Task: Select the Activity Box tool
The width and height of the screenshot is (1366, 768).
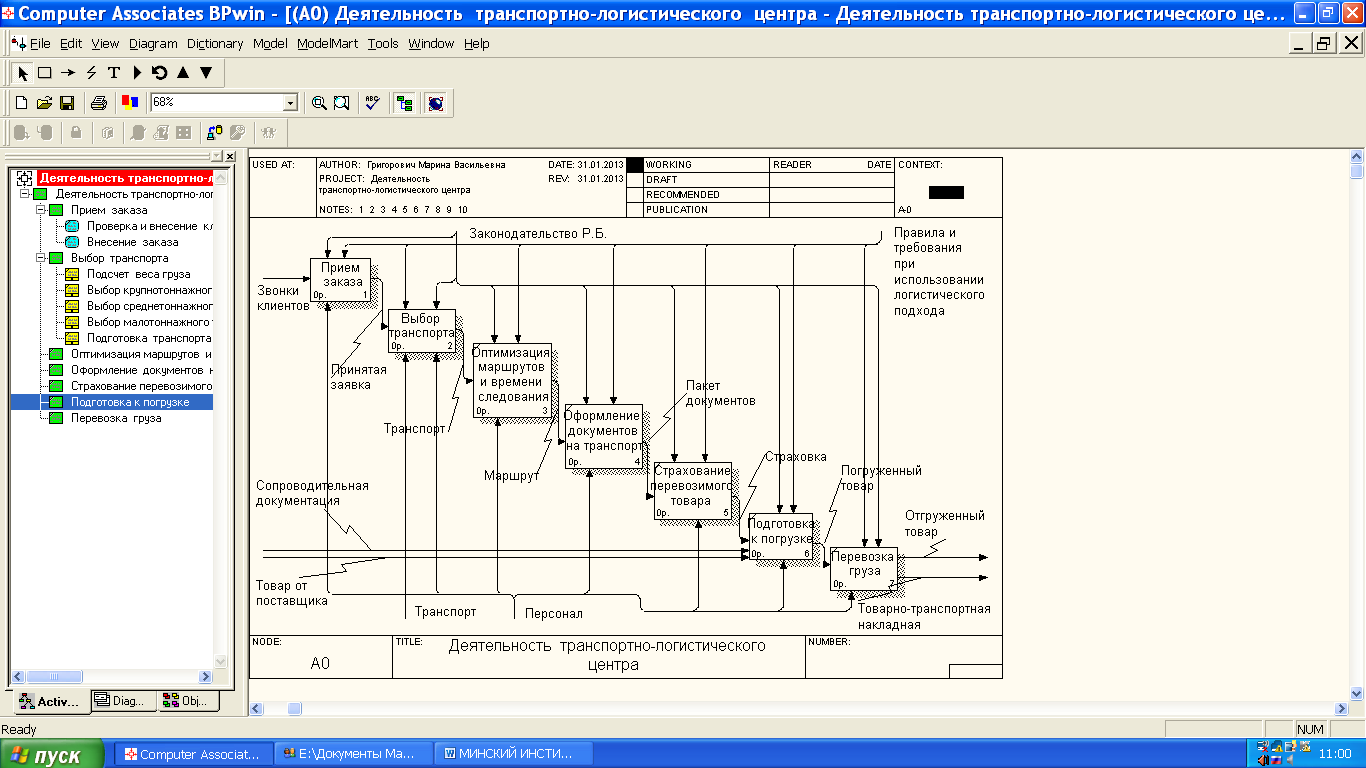Action: (x=44, y=73)
